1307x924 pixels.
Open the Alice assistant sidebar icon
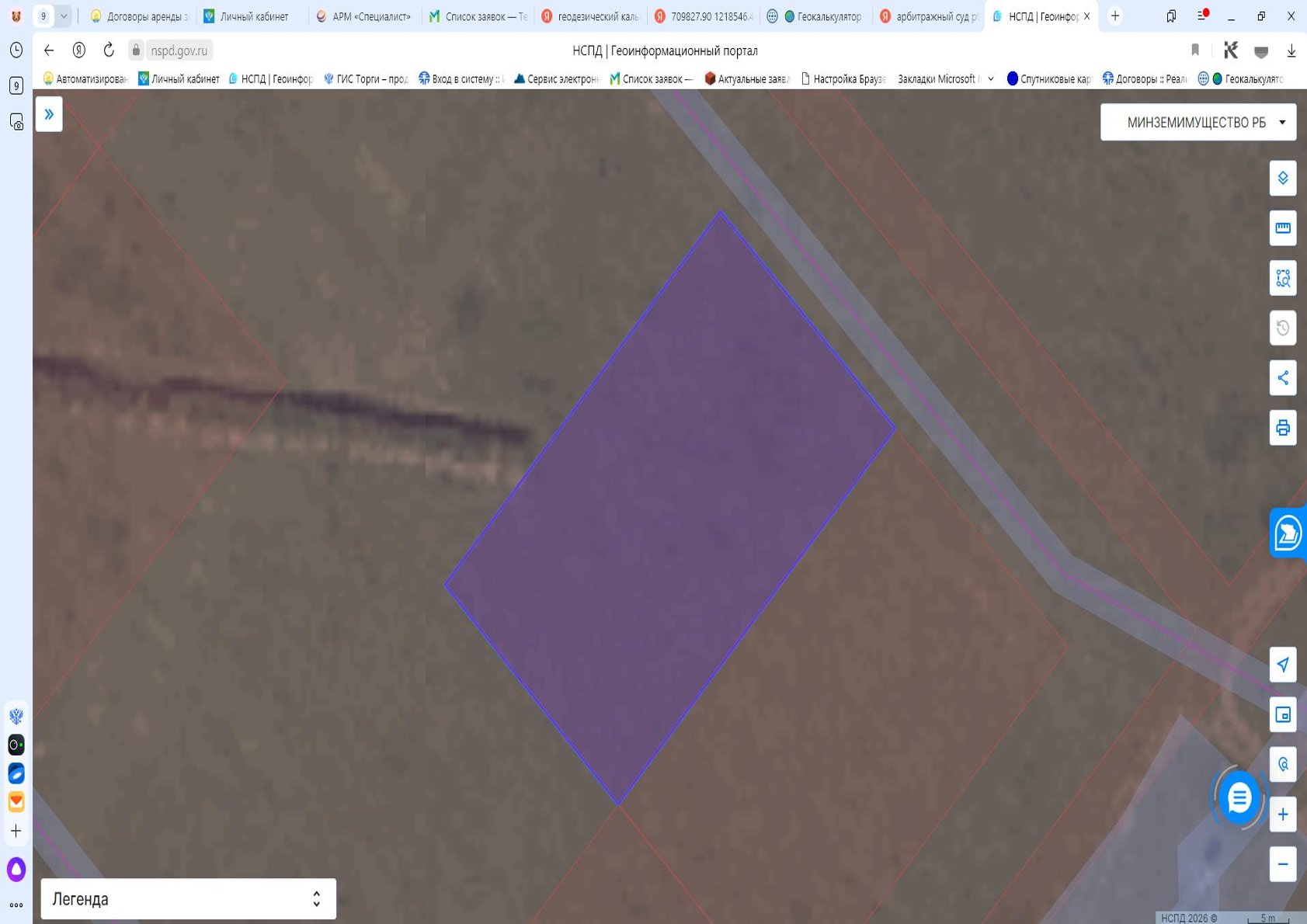coord(16,869)
